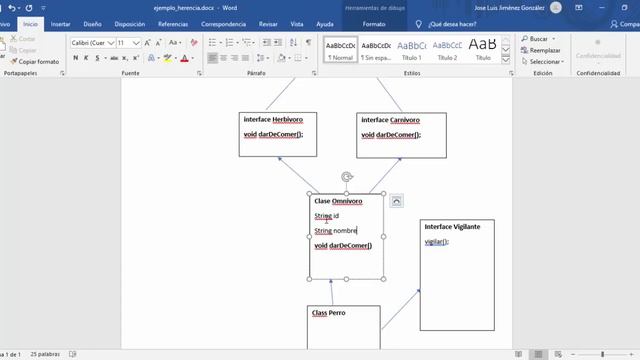Sort text with the A-Z sort icon
This screenshot has height=360, width=640.
point(293,43)
